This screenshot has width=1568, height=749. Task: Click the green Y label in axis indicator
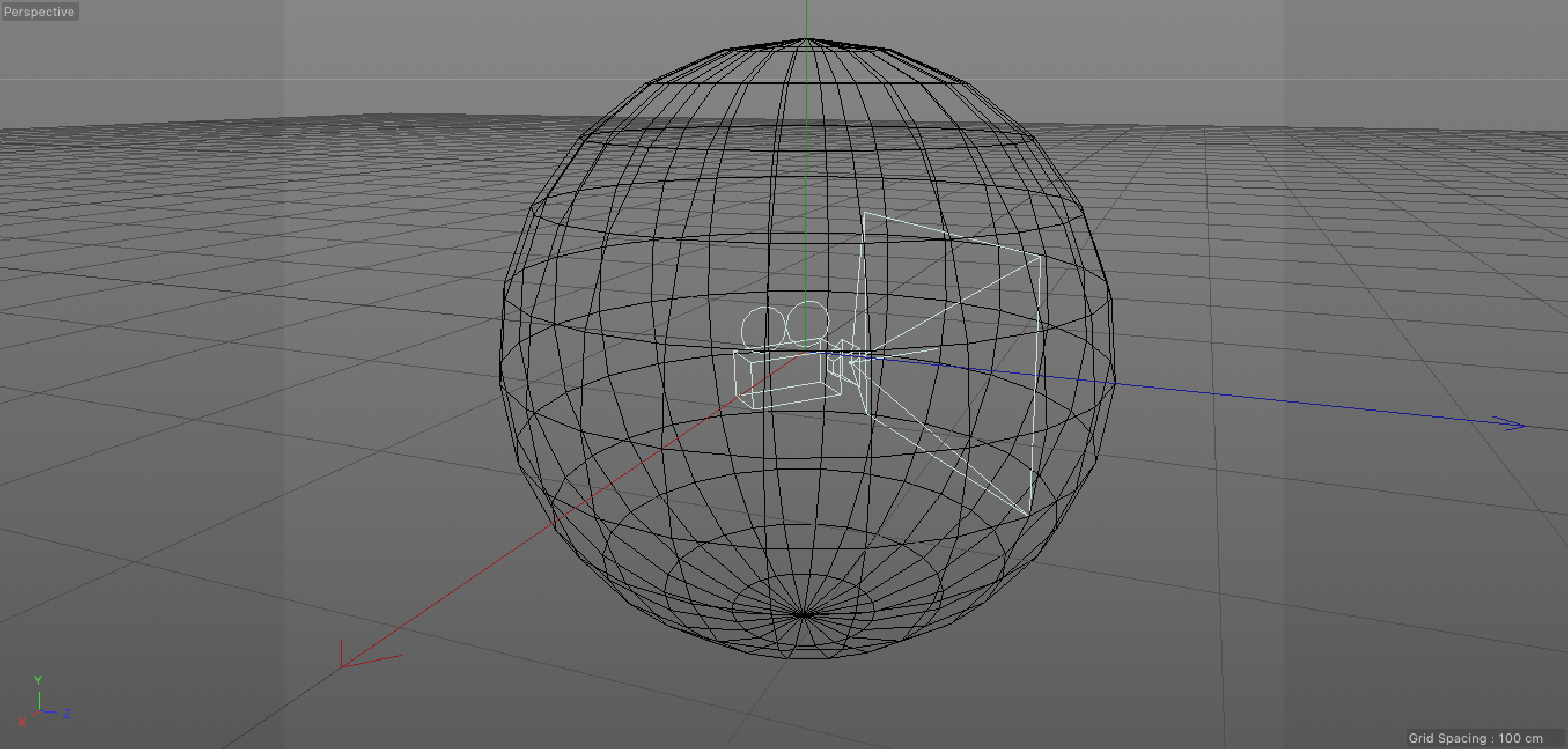click(x=38, y=680)
